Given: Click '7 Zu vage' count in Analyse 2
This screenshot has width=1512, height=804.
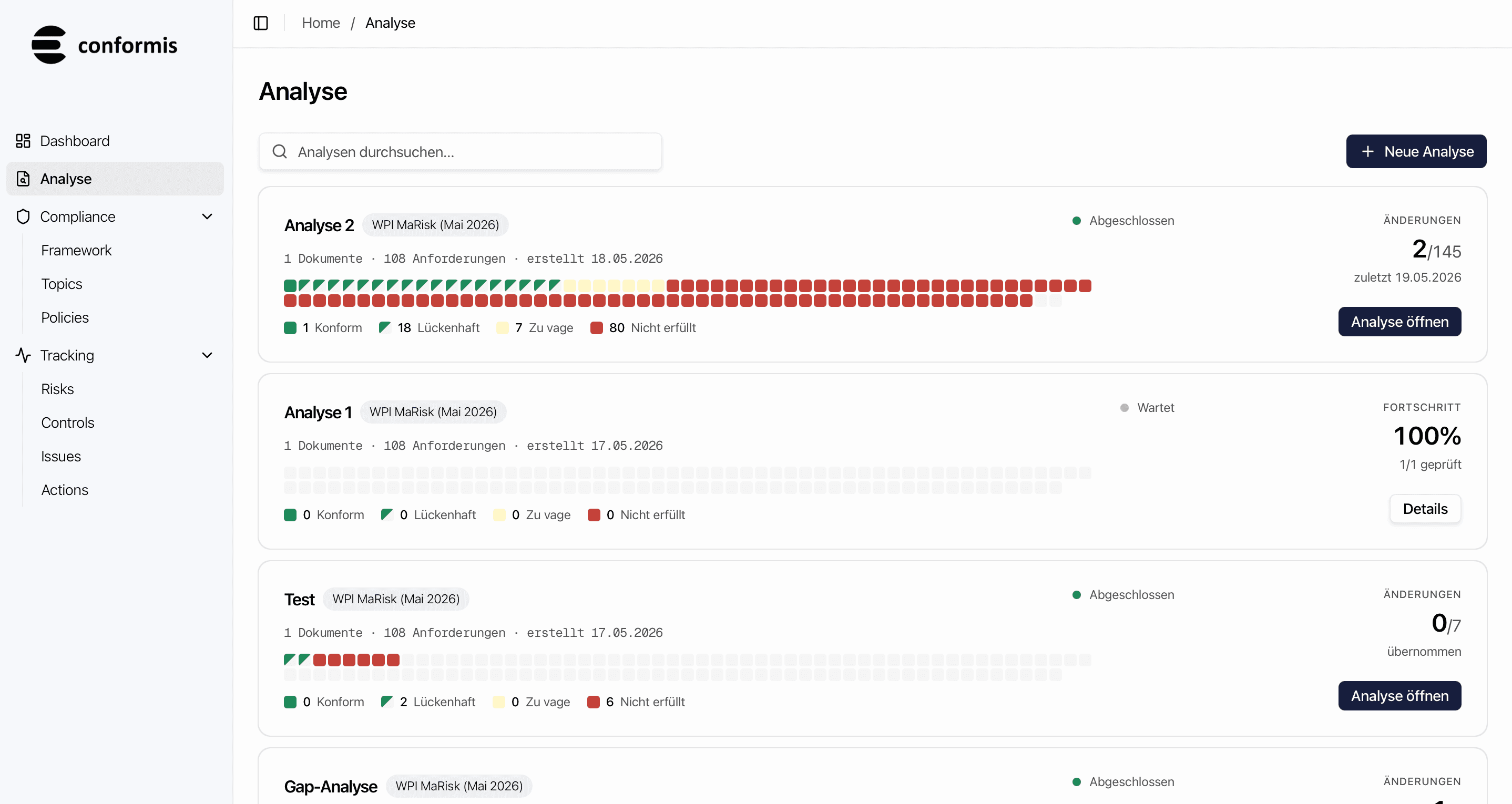Looking at the screenshot, I should click(544, 327).
